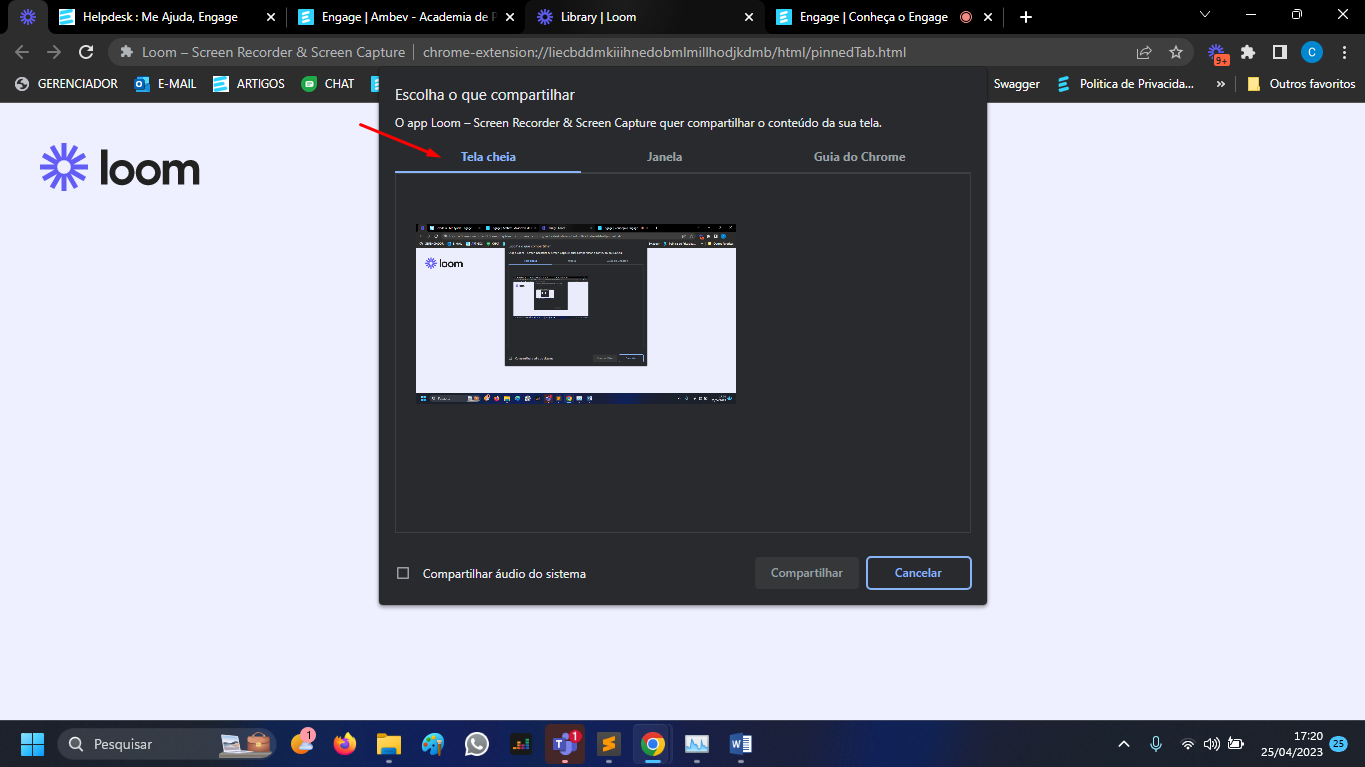Open Sublime Text from taskbar

click(609, 744)
